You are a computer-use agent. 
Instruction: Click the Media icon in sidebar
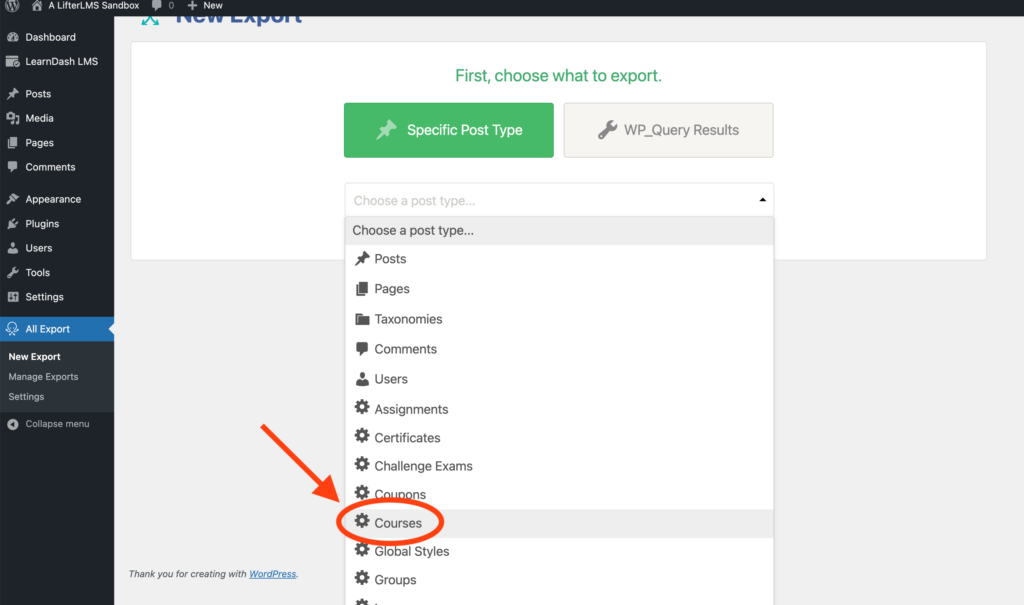[12, 118]
